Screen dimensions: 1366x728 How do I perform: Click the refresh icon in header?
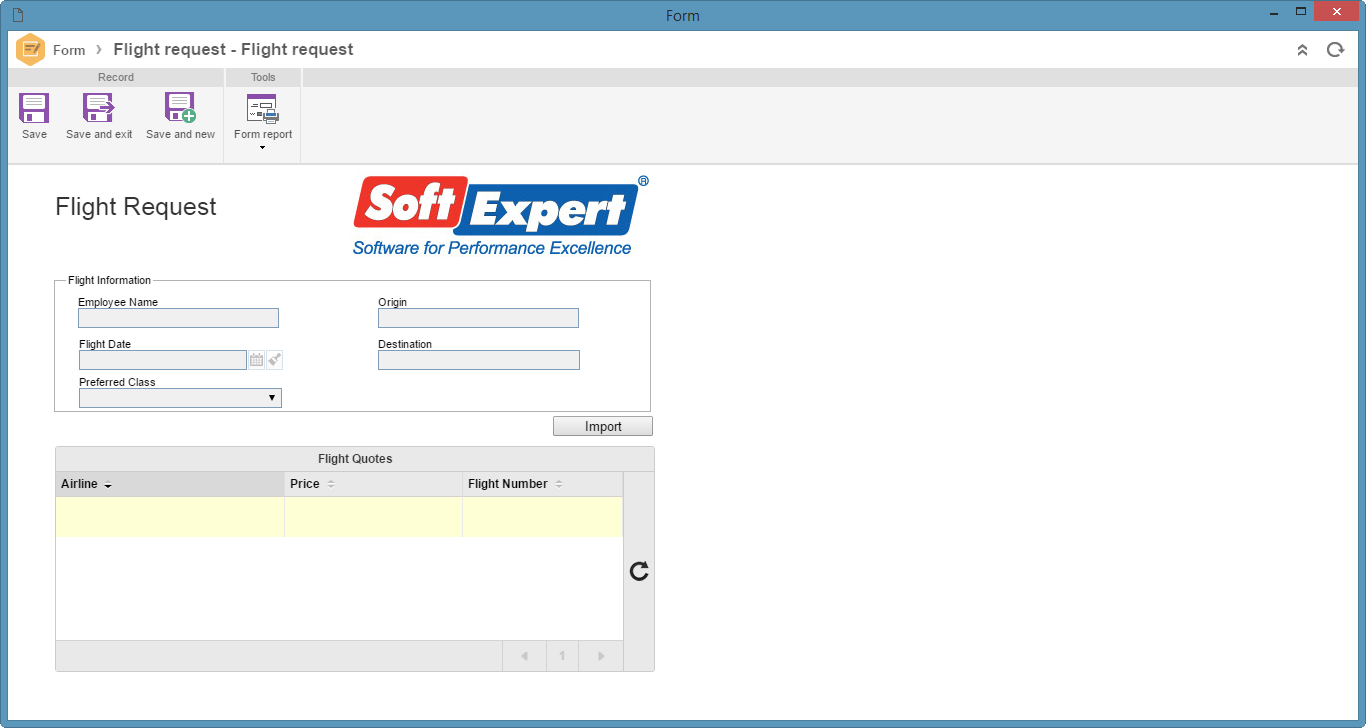point(1335,50)
